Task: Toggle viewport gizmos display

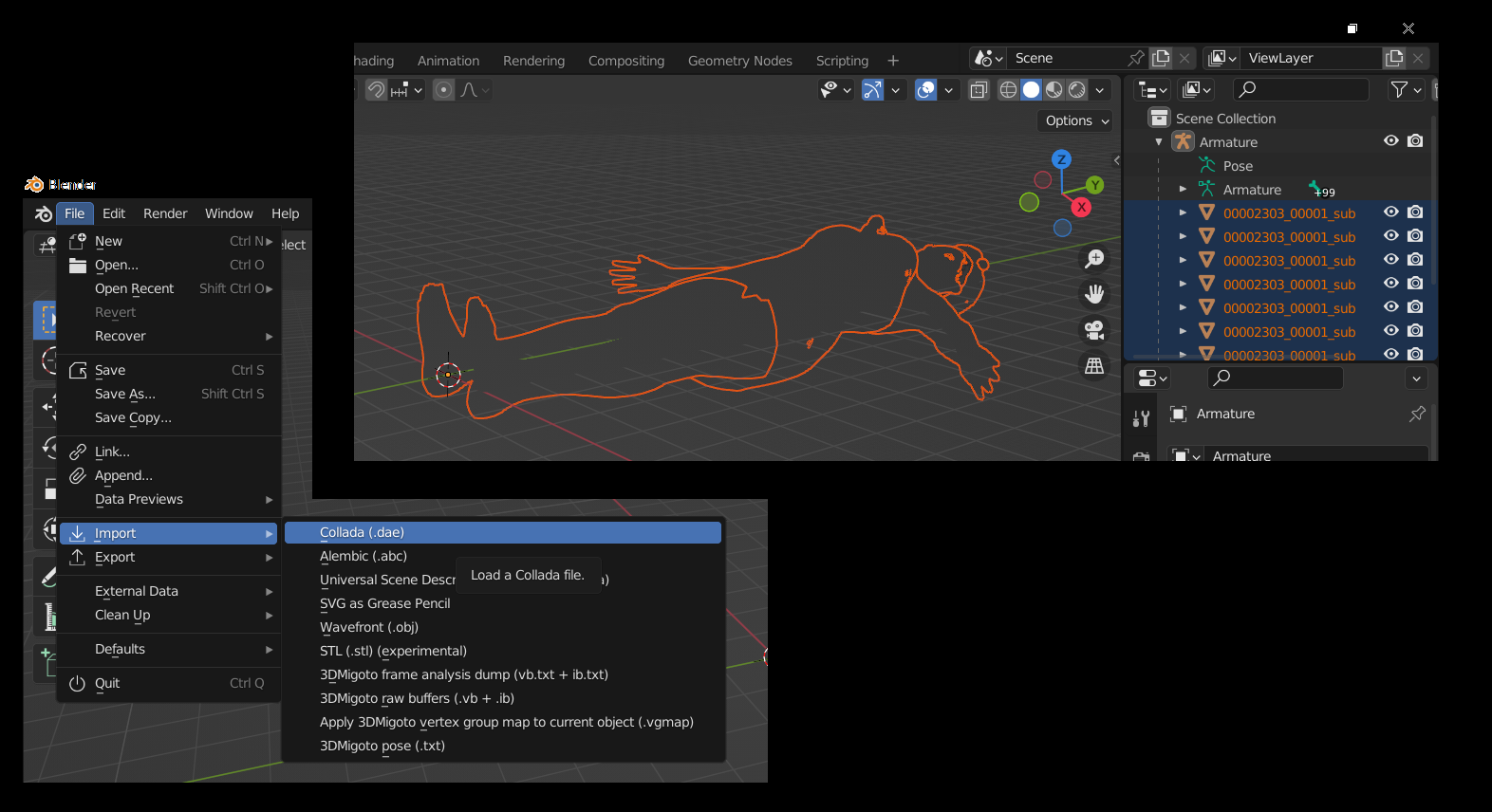Action: point(872,90)
